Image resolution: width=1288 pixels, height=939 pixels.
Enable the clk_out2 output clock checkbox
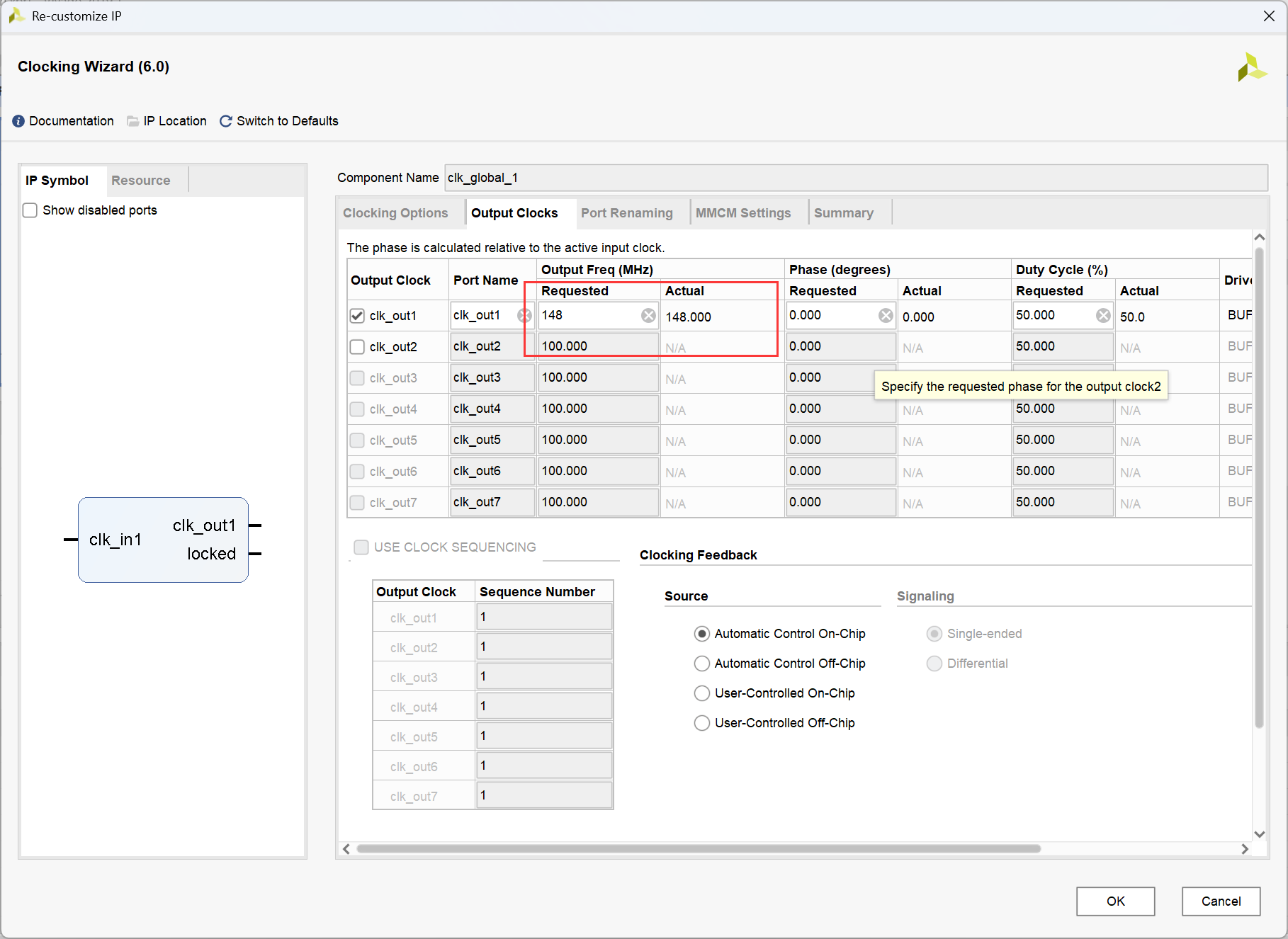[x=357, y=347]
